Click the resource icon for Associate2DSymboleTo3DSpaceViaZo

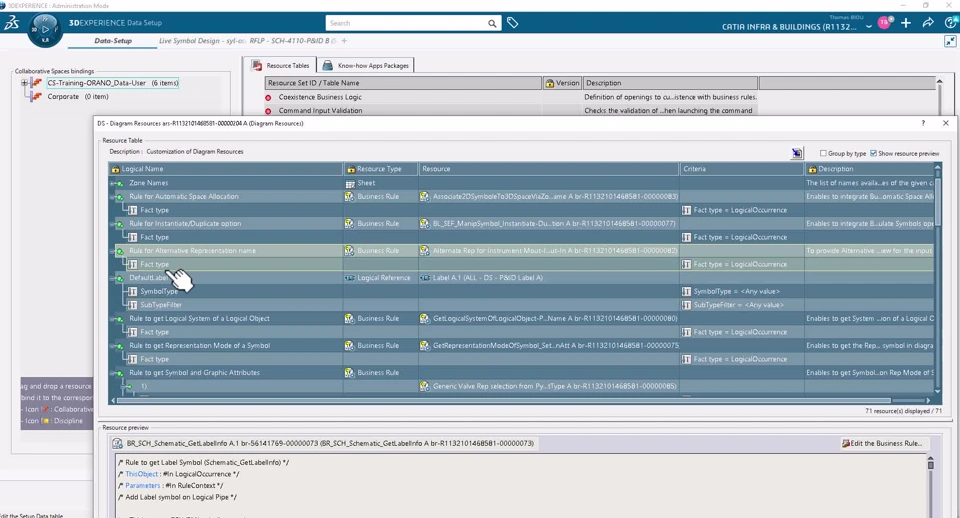click(x=424, y=197)
